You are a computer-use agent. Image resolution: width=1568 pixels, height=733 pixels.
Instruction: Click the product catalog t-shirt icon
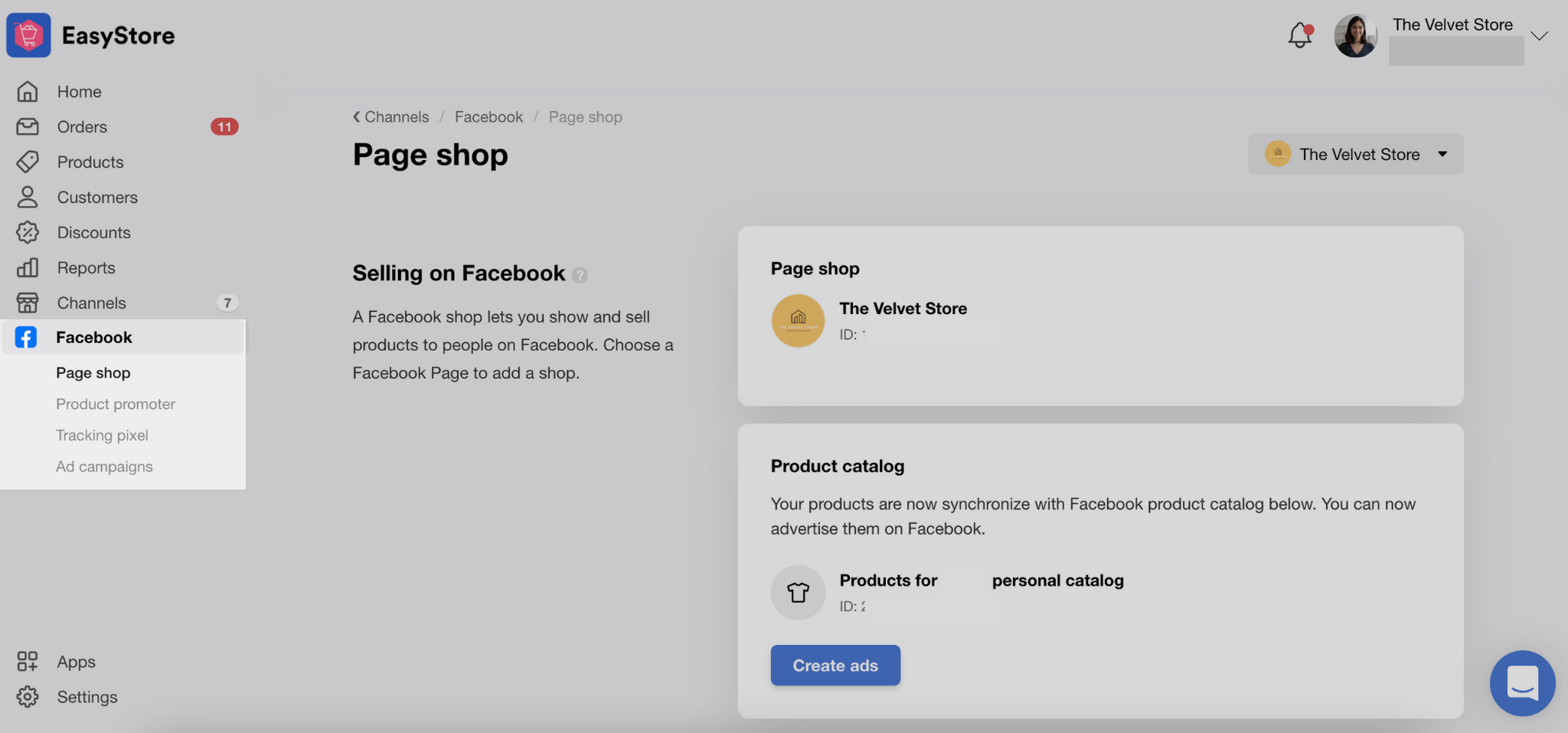pos(798,592)
